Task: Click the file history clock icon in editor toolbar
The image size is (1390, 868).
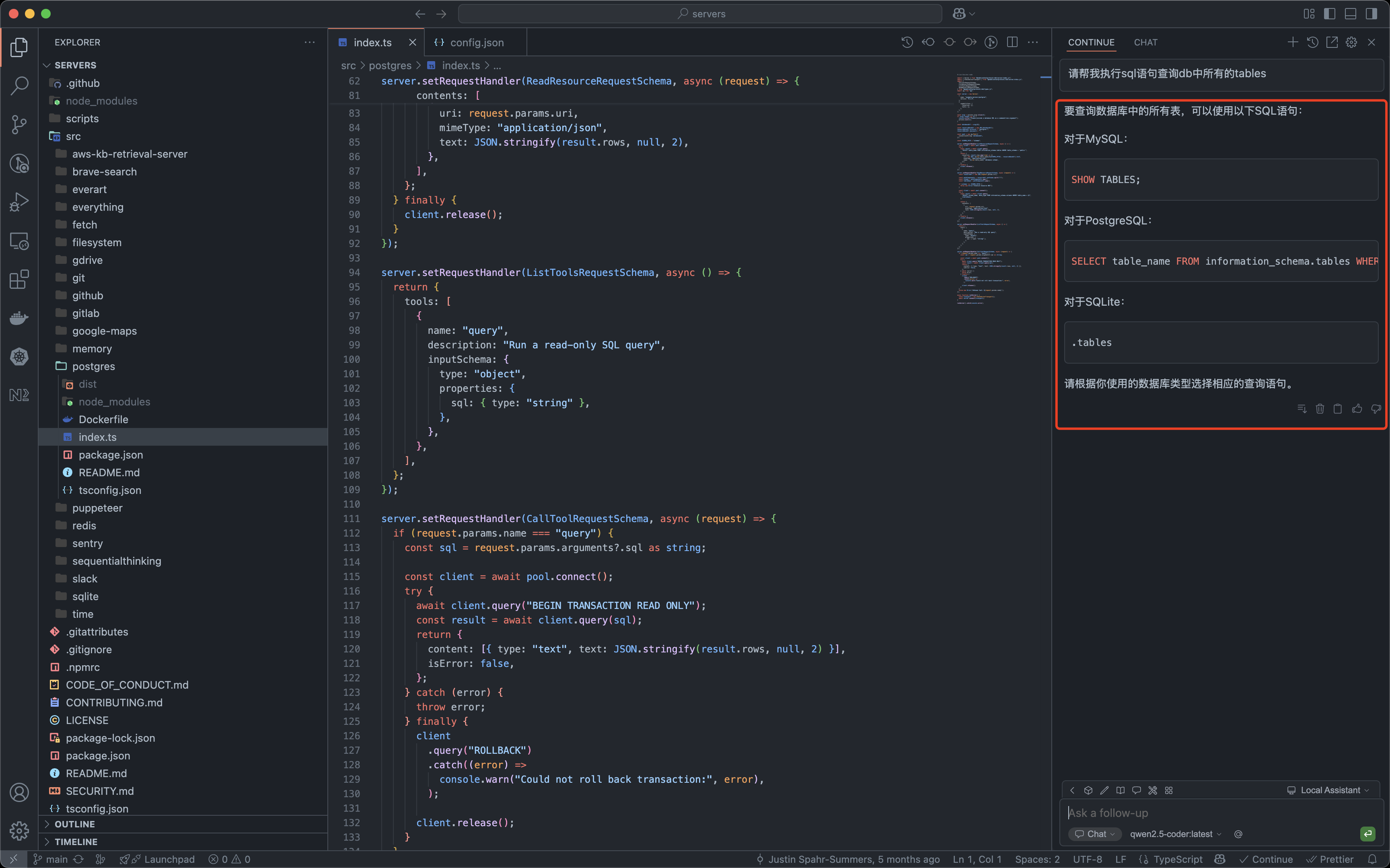Action: tap(907, 42)
